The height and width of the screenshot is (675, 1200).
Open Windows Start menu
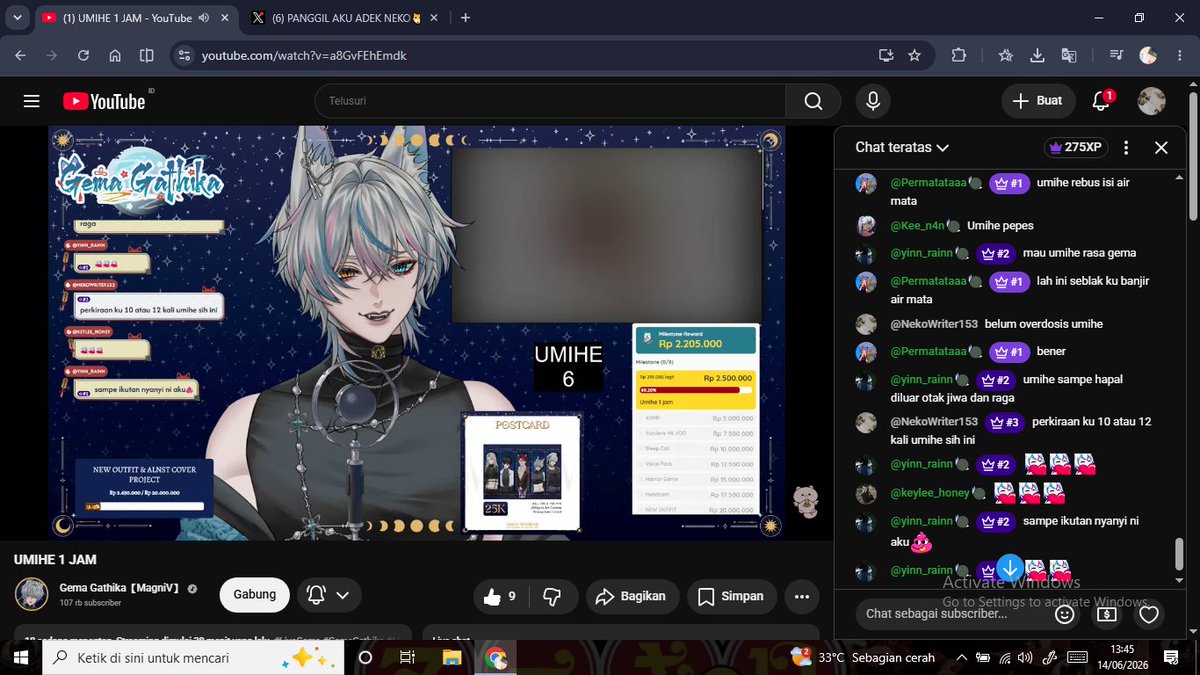pyautogui.click(x=21, y=657)
